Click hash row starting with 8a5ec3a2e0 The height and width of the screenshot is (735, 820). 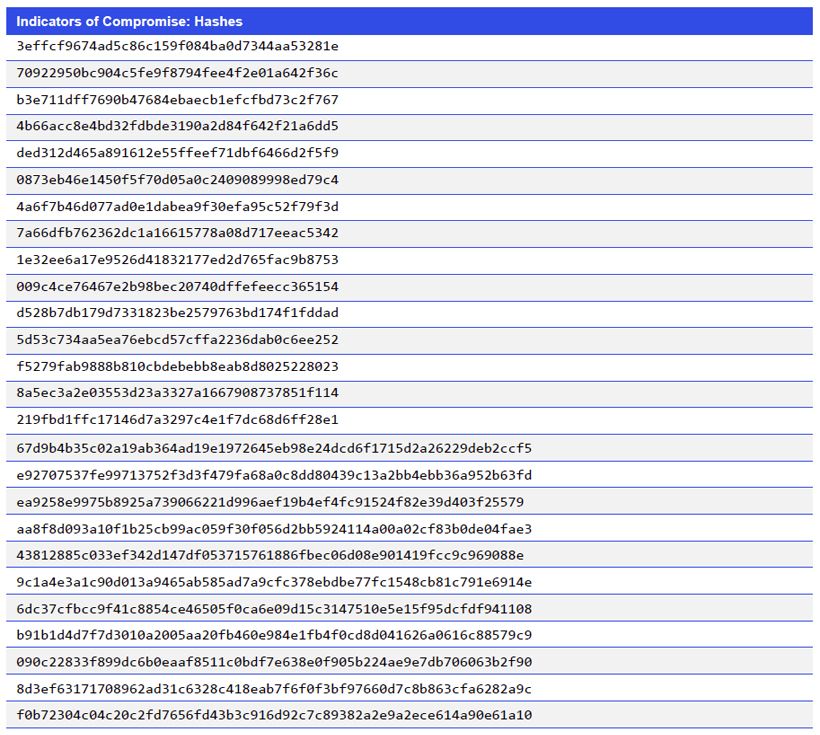[x=177, y=393]
